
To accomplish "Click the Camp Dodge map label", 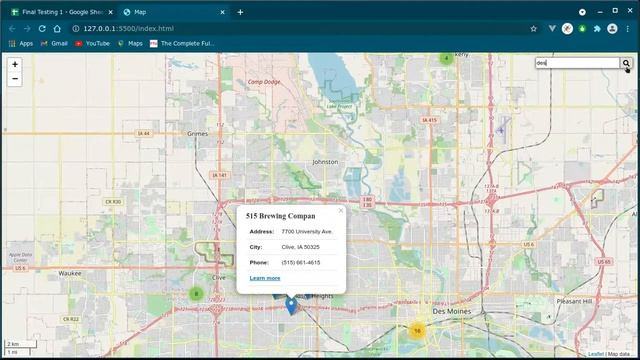I will pyautogui.click(x=264, y=82).
